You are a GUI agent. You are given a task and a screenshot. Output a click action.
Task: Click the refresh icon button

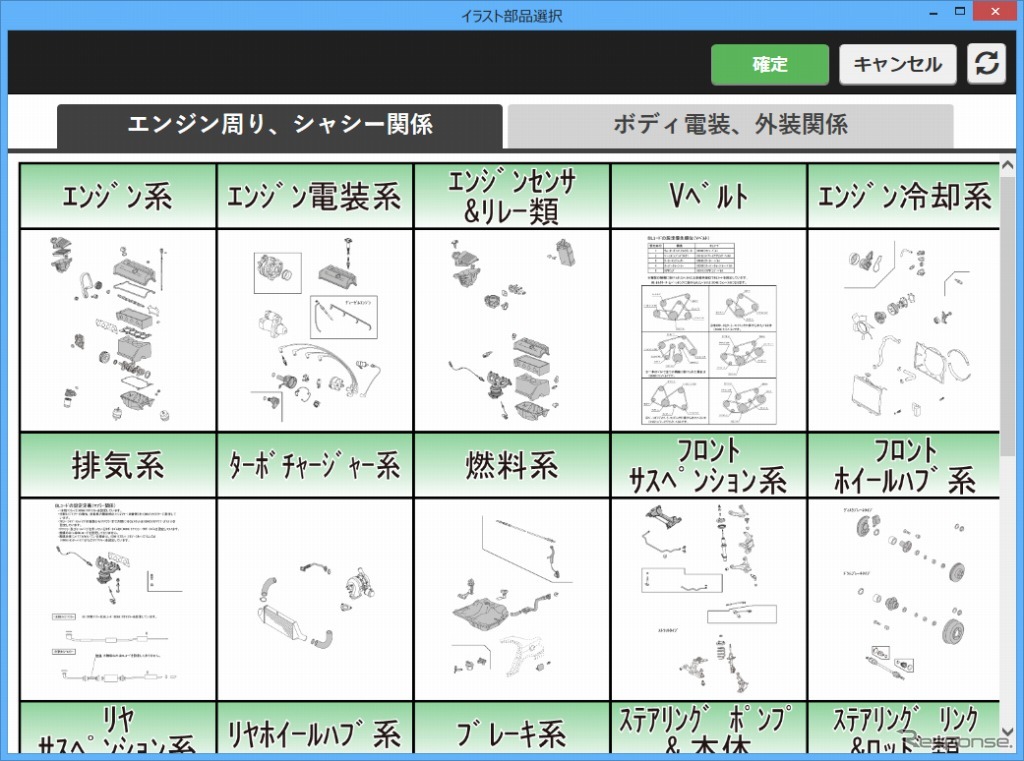(987, 64)
